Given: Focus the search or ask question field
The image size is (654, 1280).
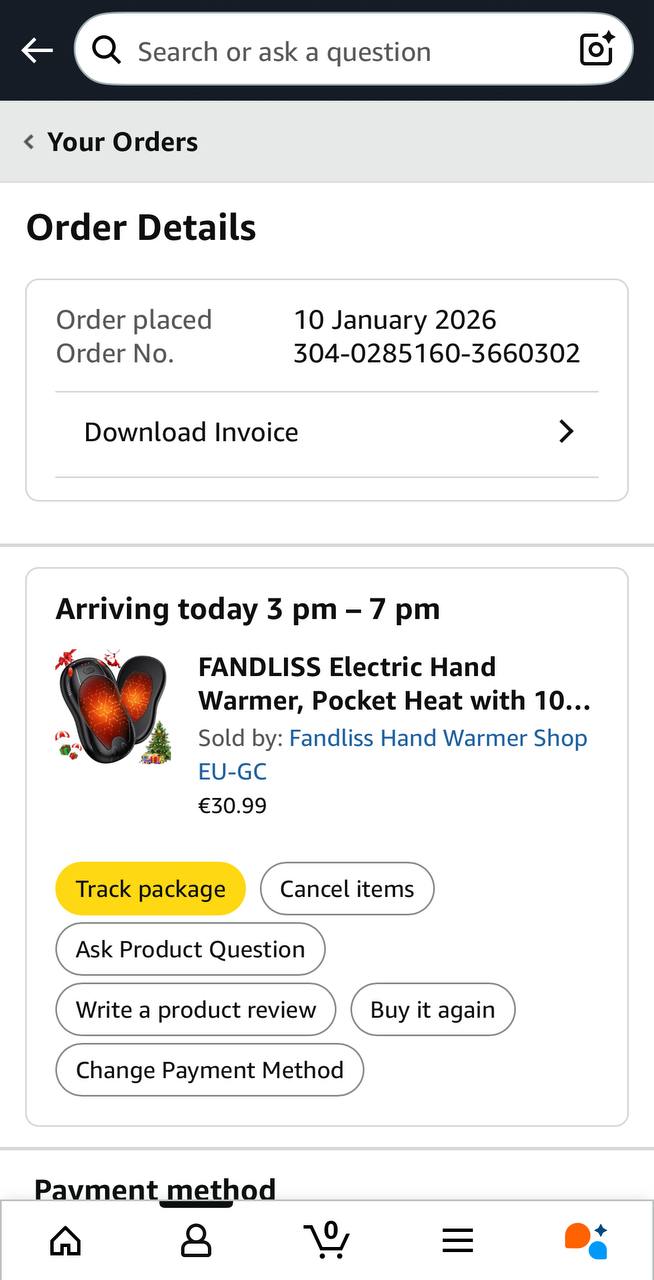Looking at the screenshot, I should [x=340, y=50].
